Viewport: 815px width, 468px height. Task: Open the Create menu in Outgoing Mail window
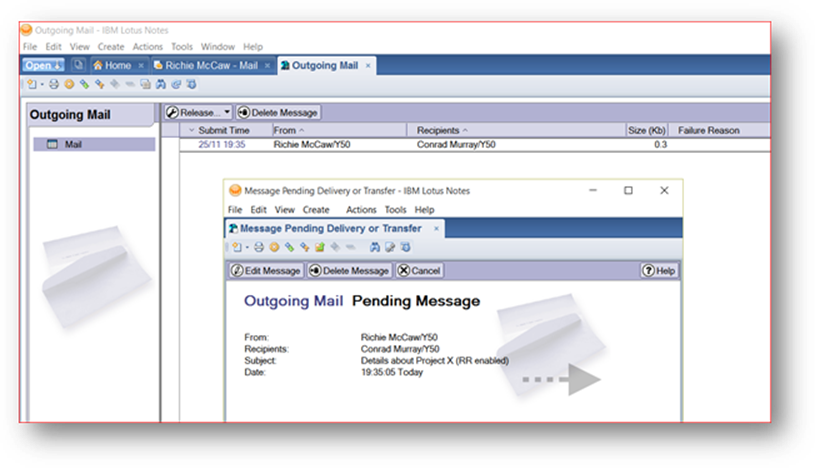(x=111, y=47)
